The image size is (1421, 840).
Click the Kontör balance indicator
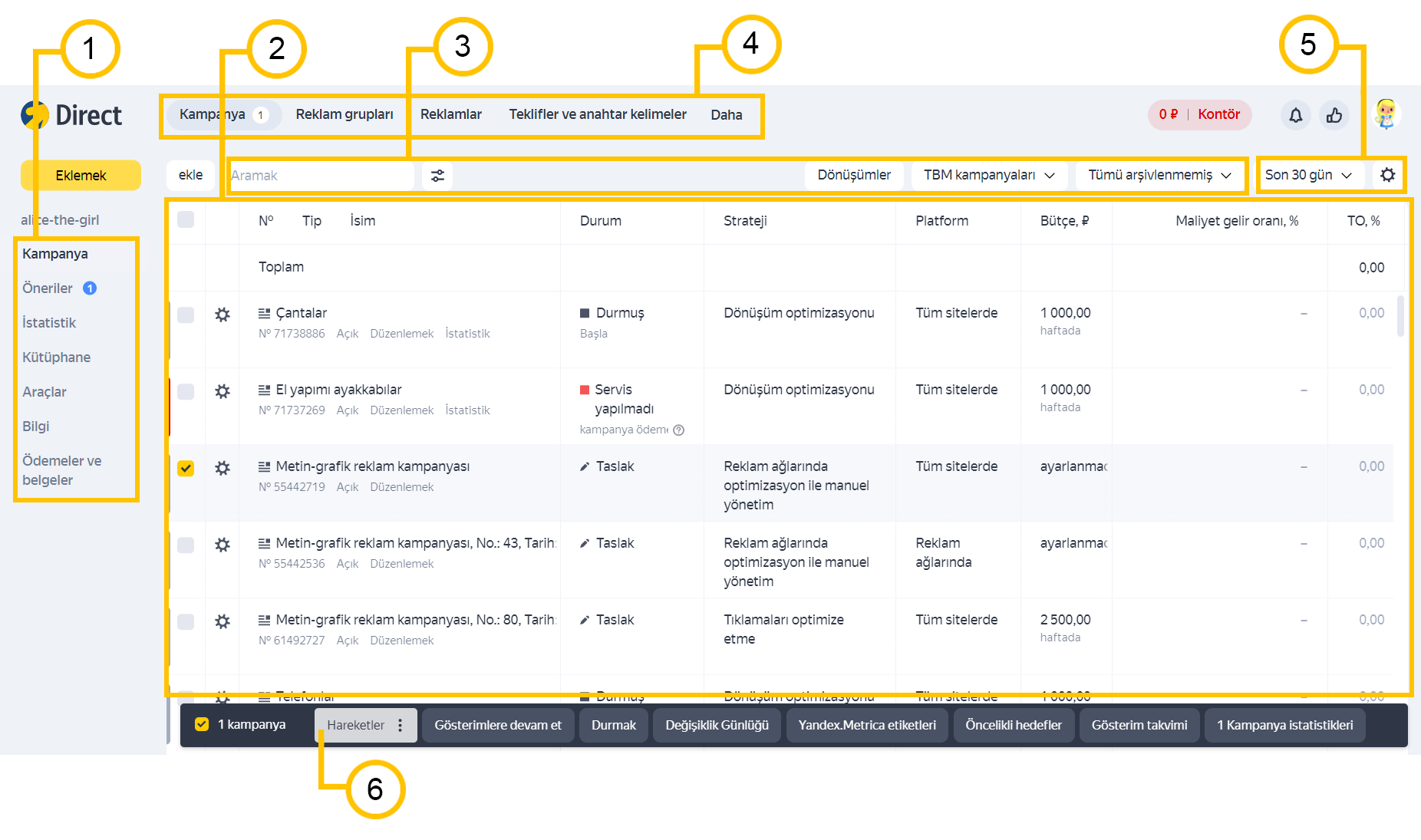click(x=1199, y=114)
